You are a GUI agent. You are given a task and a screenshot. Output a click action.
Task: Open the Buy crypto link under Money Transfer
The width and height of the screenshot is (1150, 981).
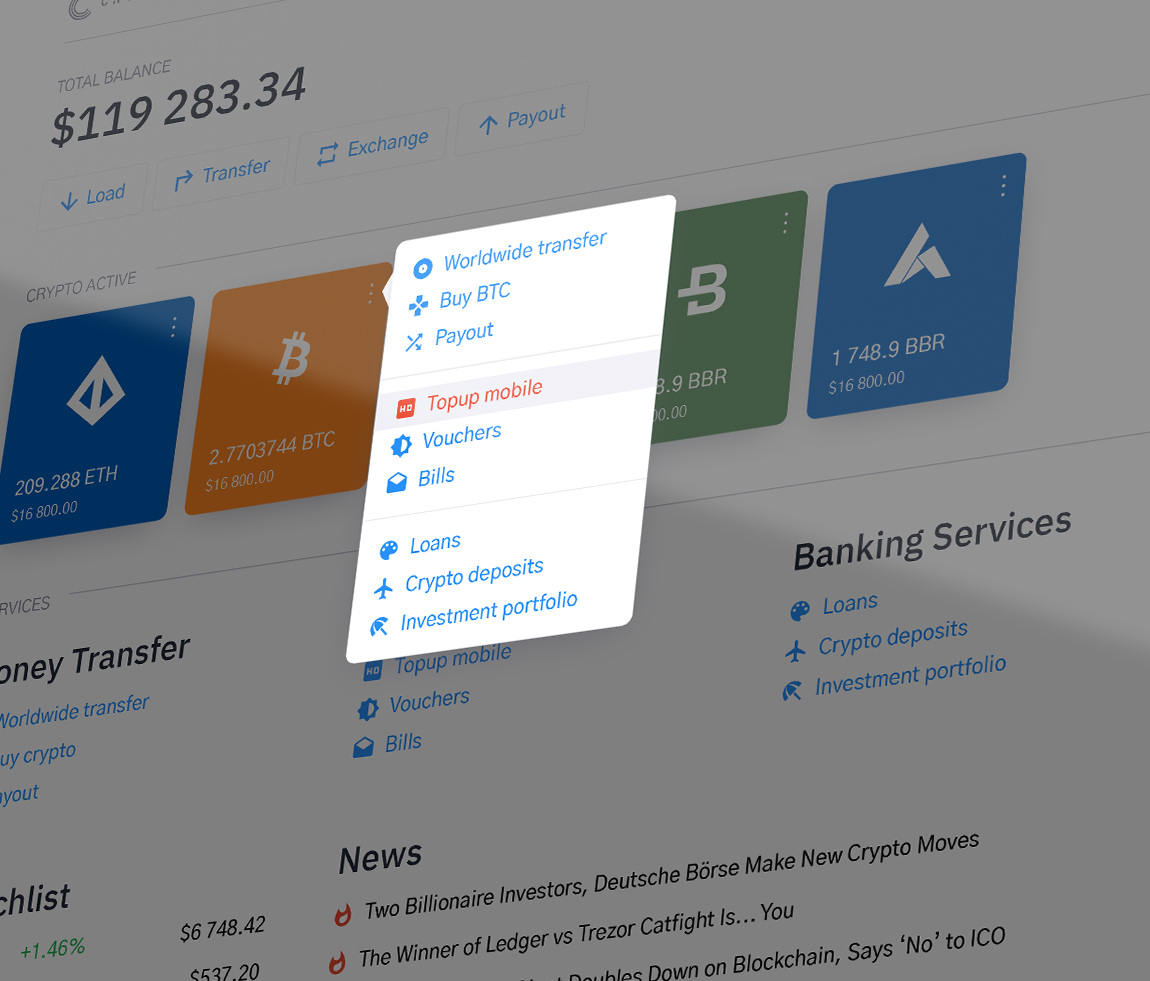click(37, 755)
